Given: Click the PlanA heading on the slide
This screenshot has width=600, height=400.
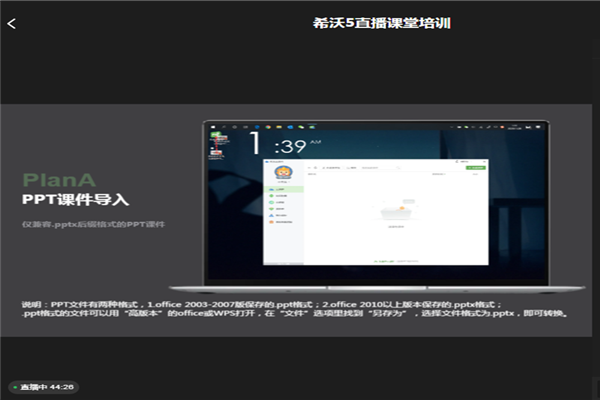Looking at the screenshot, I should point(59,180).
